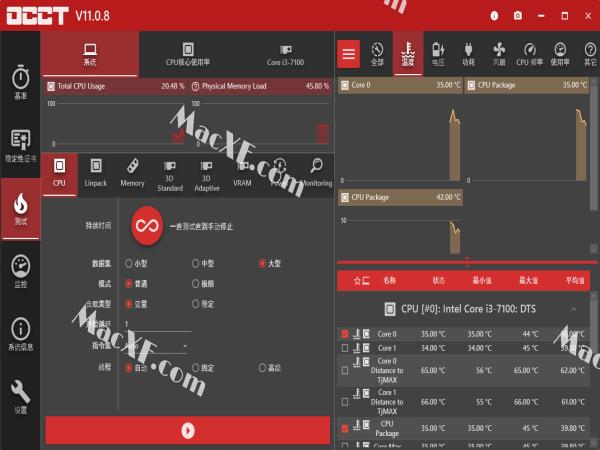
Task: Open the 指令集 Auto dropdown
Action: 156,346
